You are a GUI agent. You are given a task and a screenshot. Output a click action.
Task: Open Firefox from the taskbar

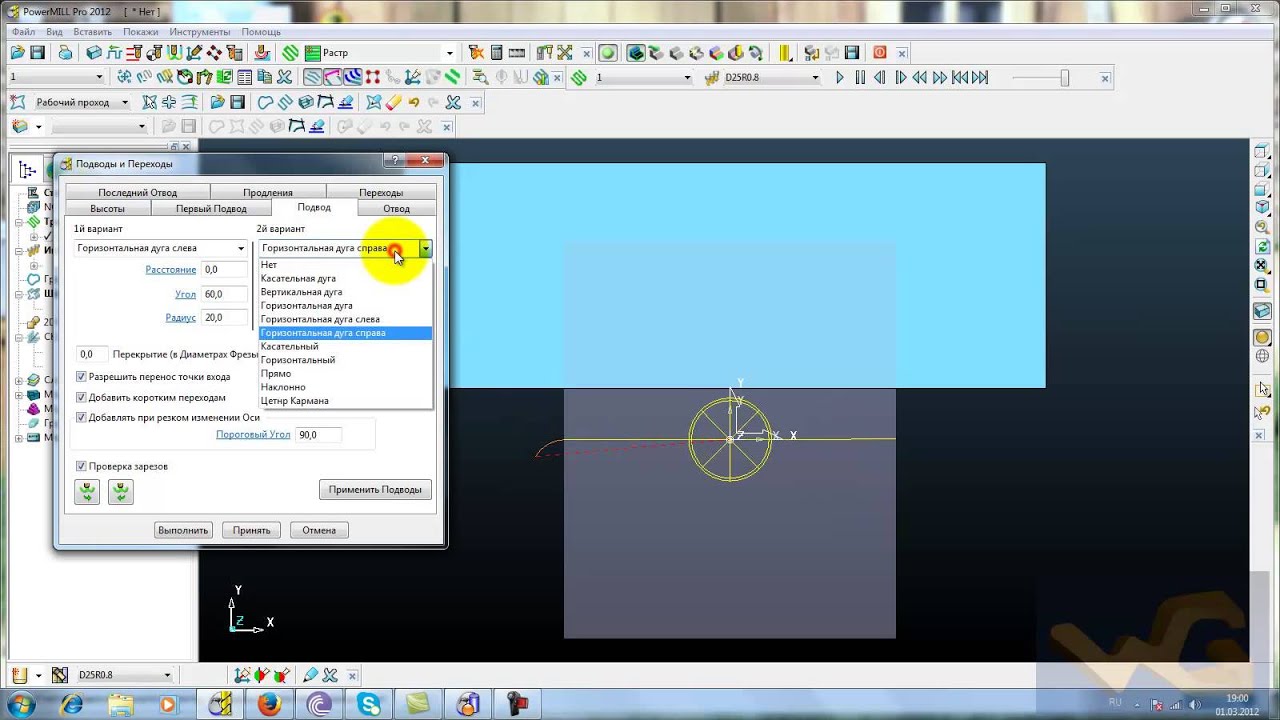[269, 705]
